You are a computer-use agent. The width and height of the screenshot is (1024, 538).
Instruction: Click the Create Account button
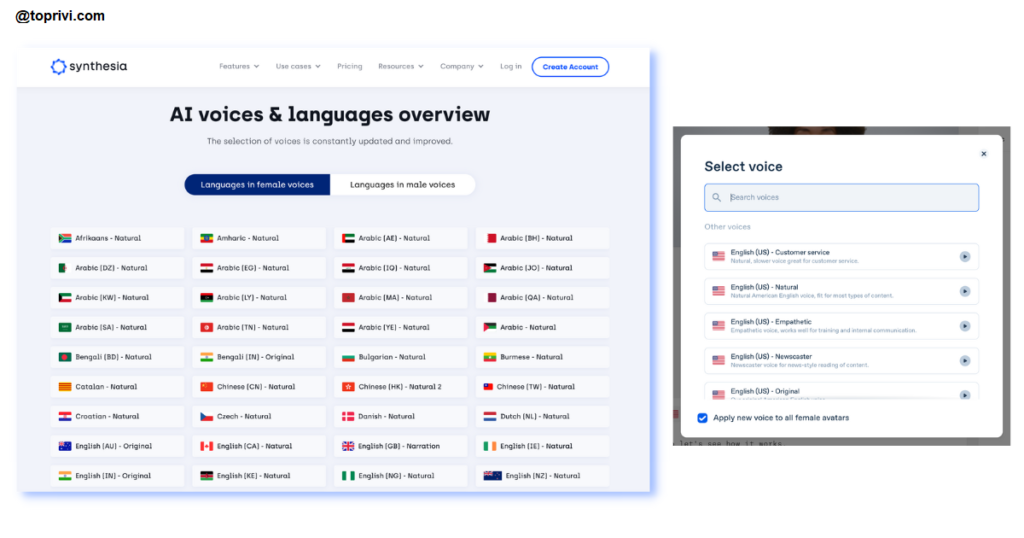tap(570, 67)
